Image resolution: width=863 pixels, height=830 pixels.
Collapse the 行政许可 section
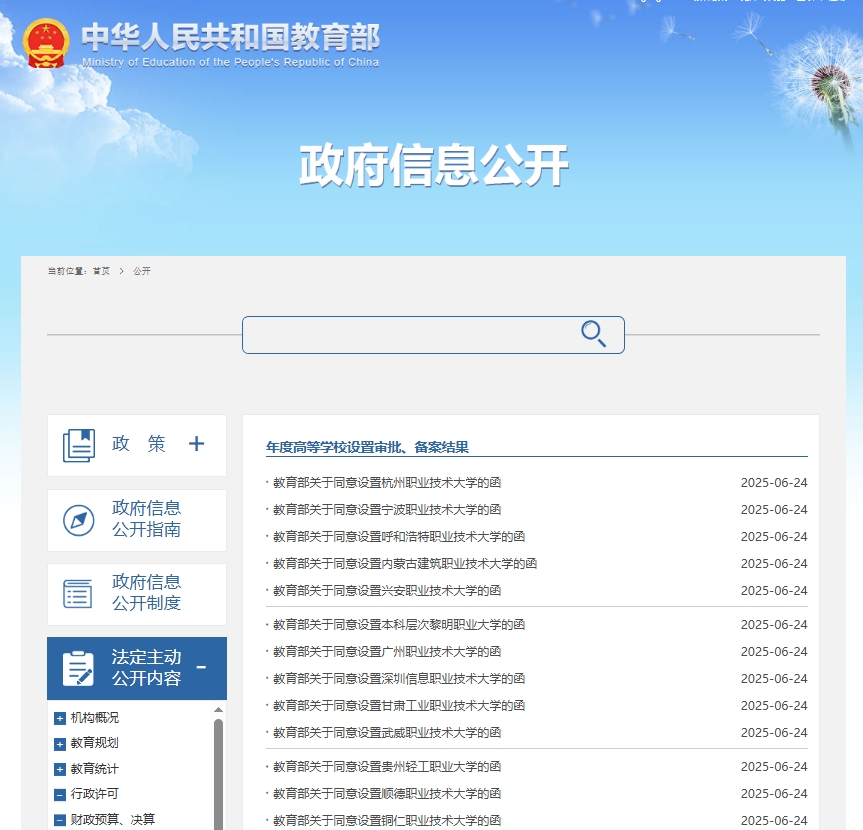pos(60,793)
